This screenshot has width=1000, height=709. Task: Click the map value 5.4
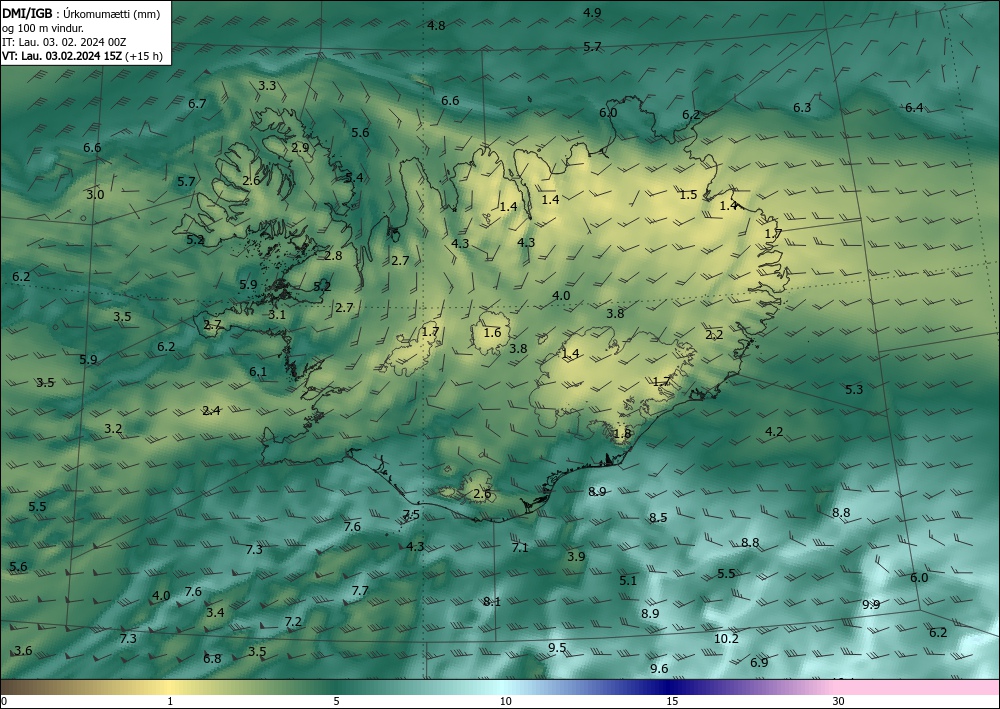(353, 177)
